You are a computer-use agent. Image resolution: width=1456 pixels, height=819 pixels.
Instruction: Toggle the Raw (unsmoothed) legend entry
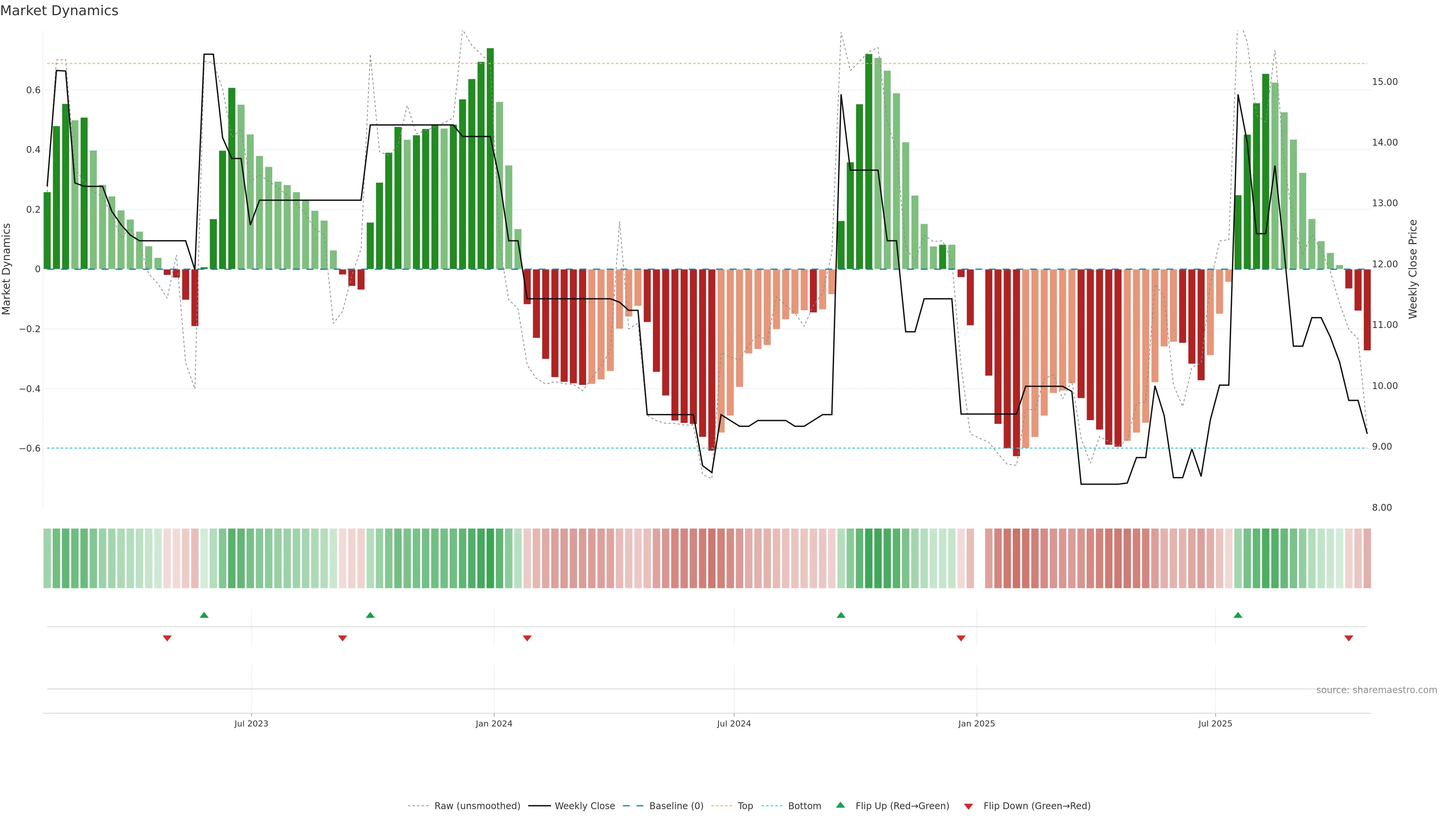[477, 806]
